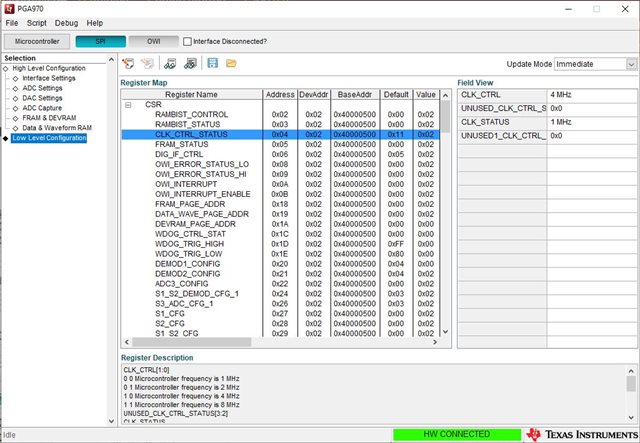
Task: Select the WDOG_CTRL_STAT register row
Action: [280, 234]
